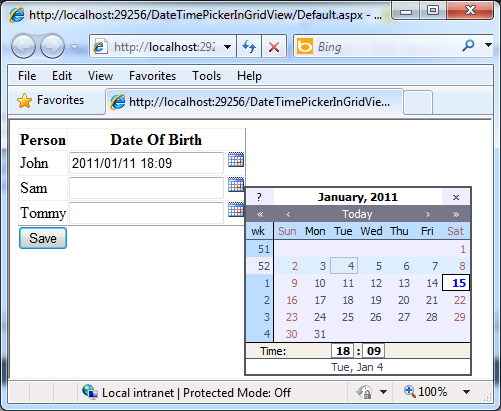Open the Tools menu

coord(206,76)
